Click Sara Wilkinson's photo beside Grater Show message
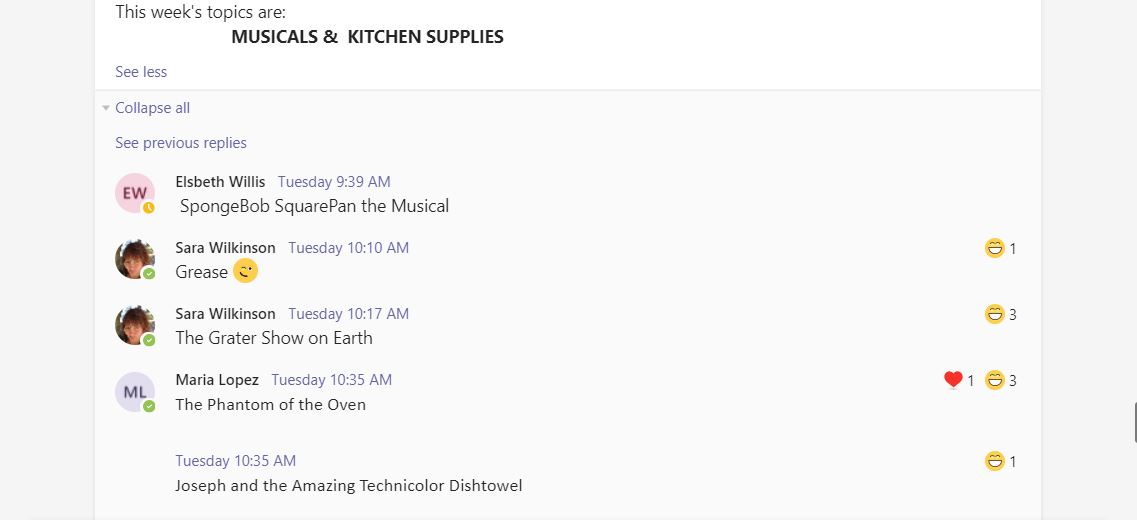The image size is (1137, 520). (x=135, y=325)
